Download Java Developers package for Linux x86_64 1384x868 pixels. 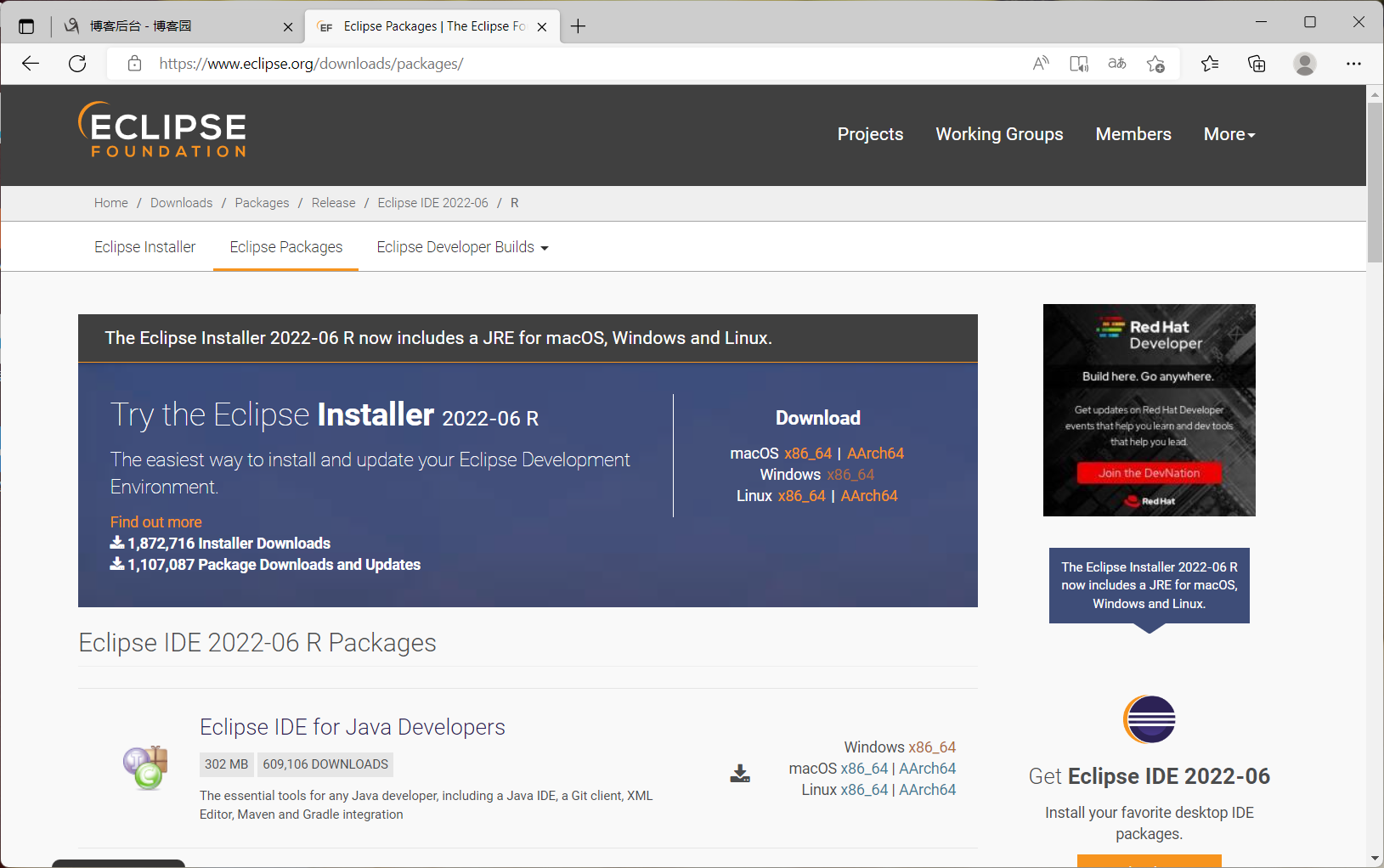point(864,790)
